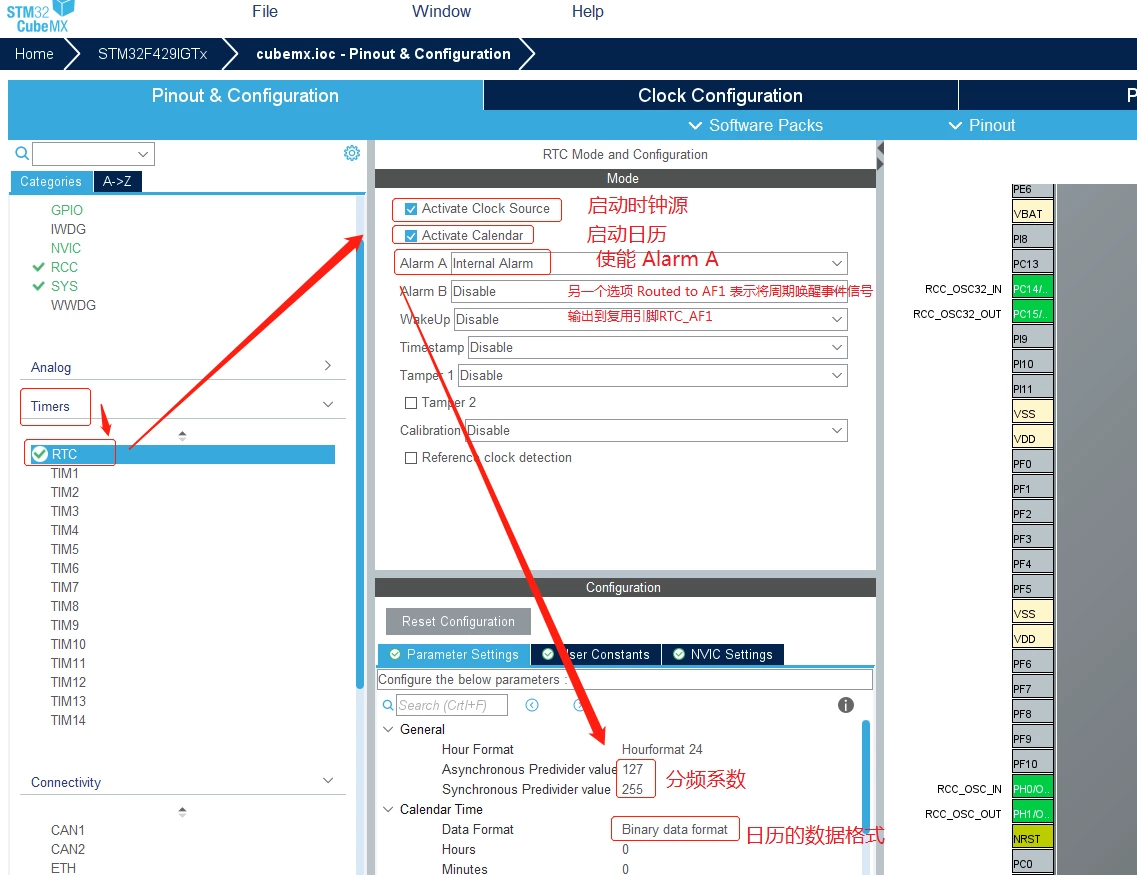Enable Reference clock detection checkbox

(x=410, y=457)
